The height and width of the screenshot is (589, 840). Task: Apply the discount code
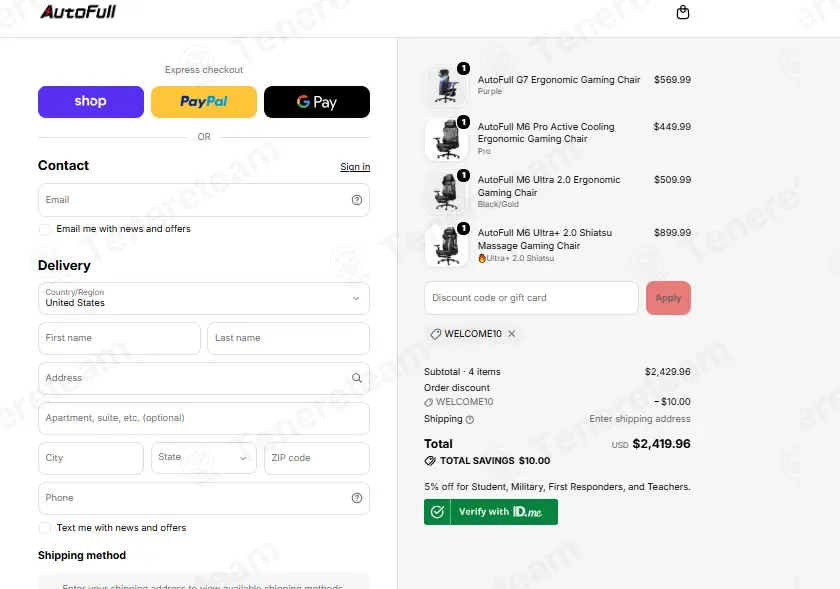668,298
